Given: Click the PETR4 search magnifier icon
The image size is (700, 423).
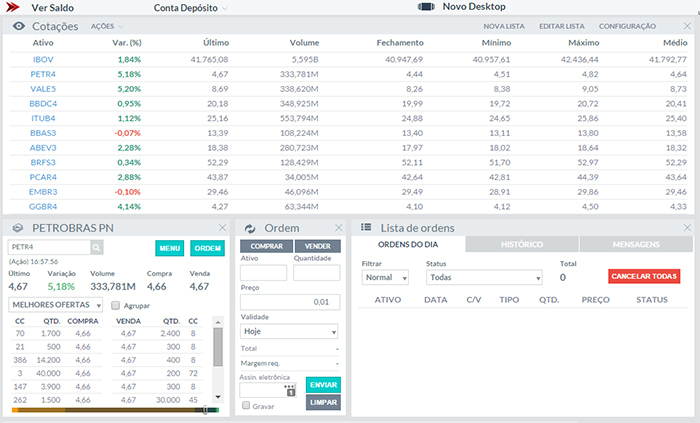Looking at the screenshot, I should pos(97,247).
